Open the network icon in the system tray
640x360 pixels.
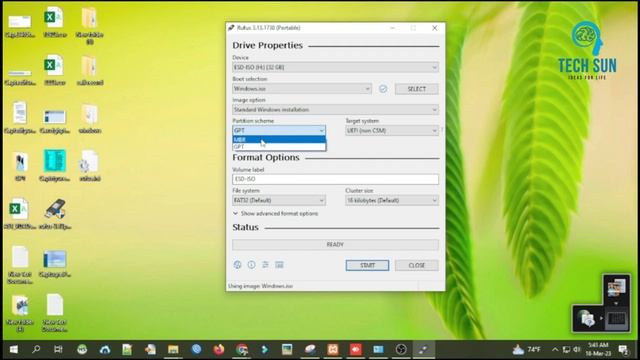(567, 349)
